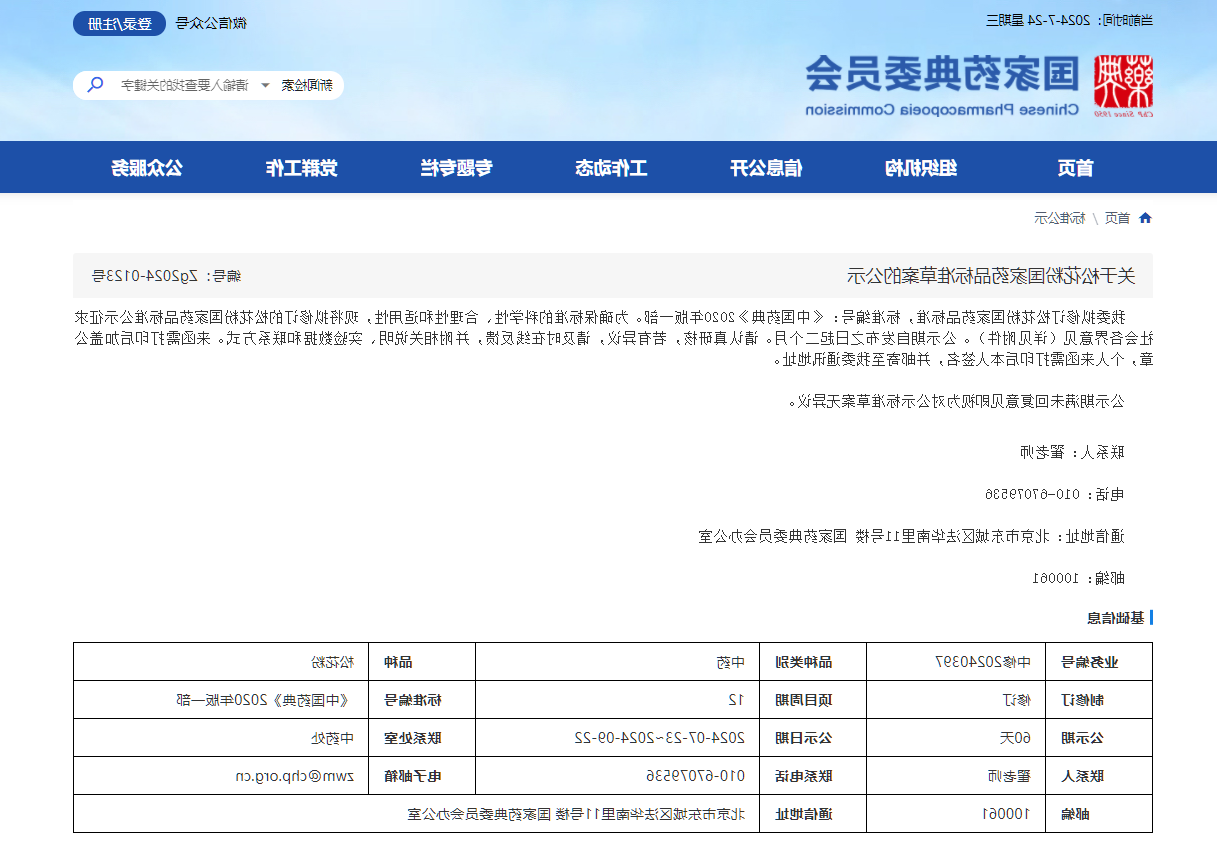Select 信息公开 in navigation bar
The image size is (1217, 853).
pyautogui.click(x=766, y=167)
